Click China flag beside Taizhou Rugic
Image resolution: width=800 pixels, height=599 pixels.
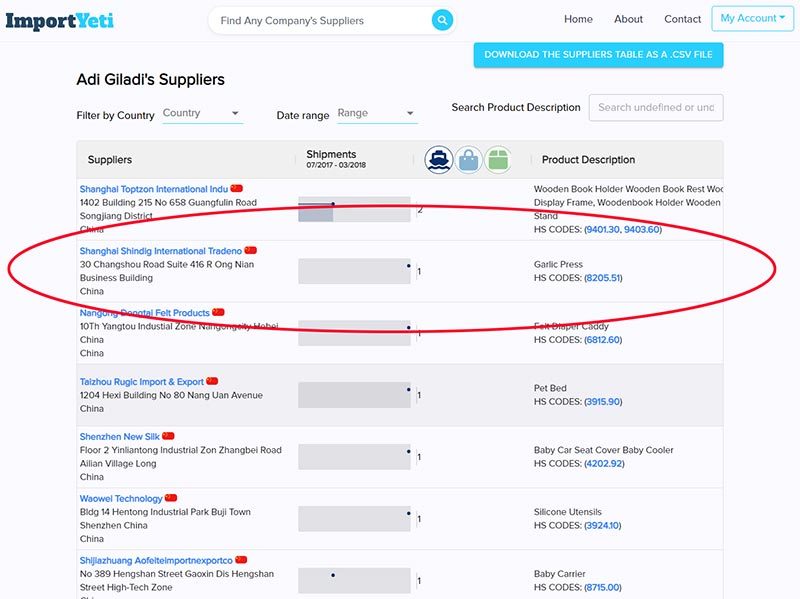[212, 381]
